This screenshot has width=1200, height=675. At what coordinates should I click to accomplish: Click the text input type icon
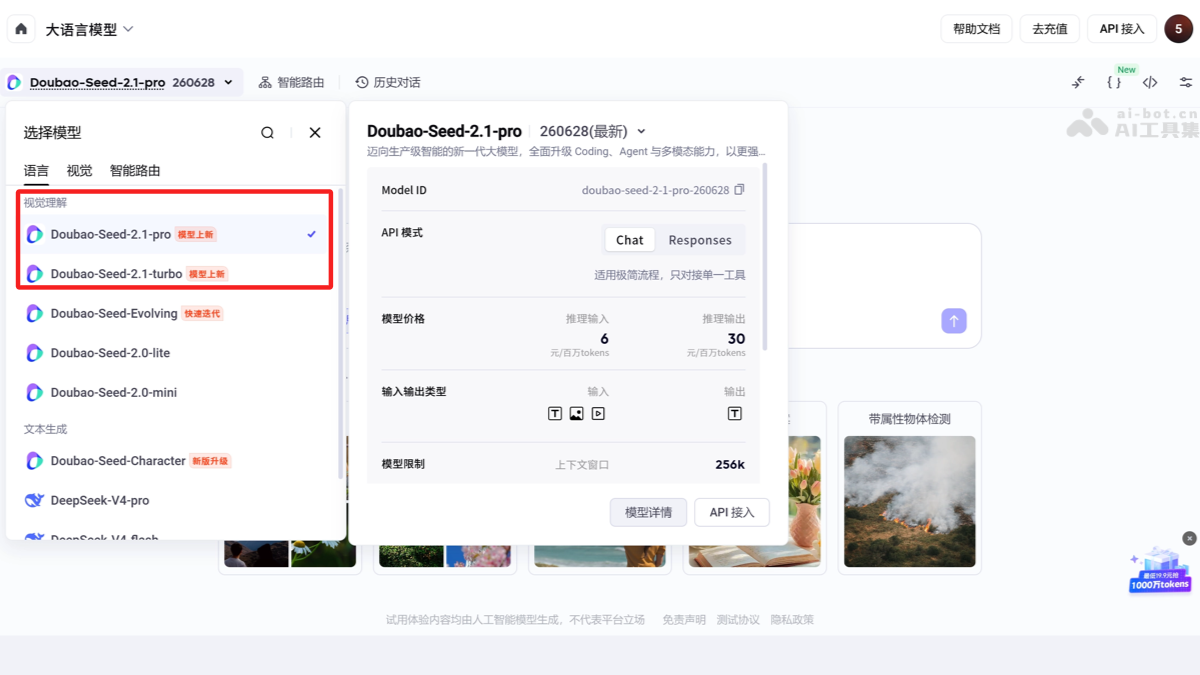click(x=555, y=413)
